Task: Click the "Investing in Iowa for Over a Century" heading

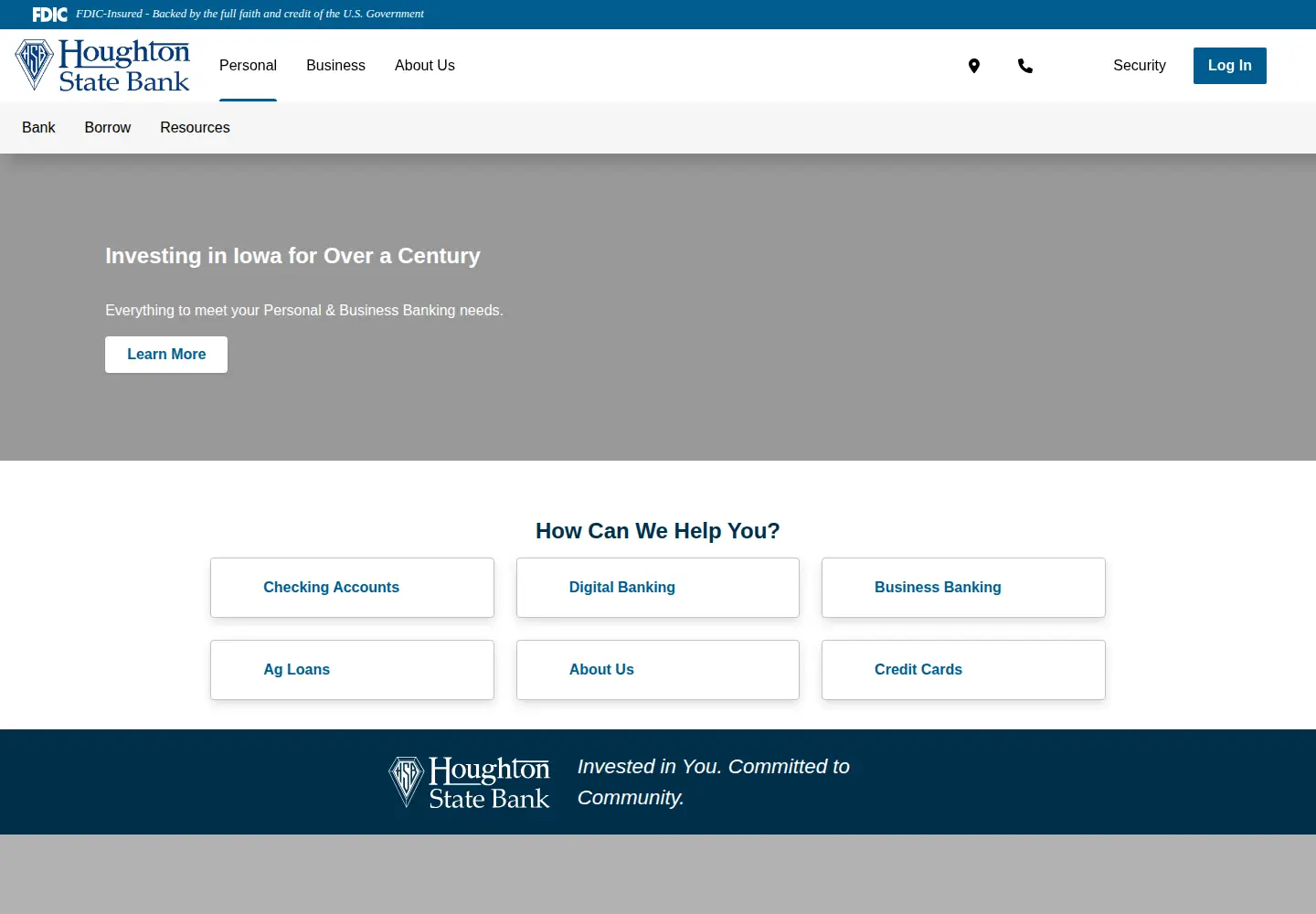Action: point(292,256)
